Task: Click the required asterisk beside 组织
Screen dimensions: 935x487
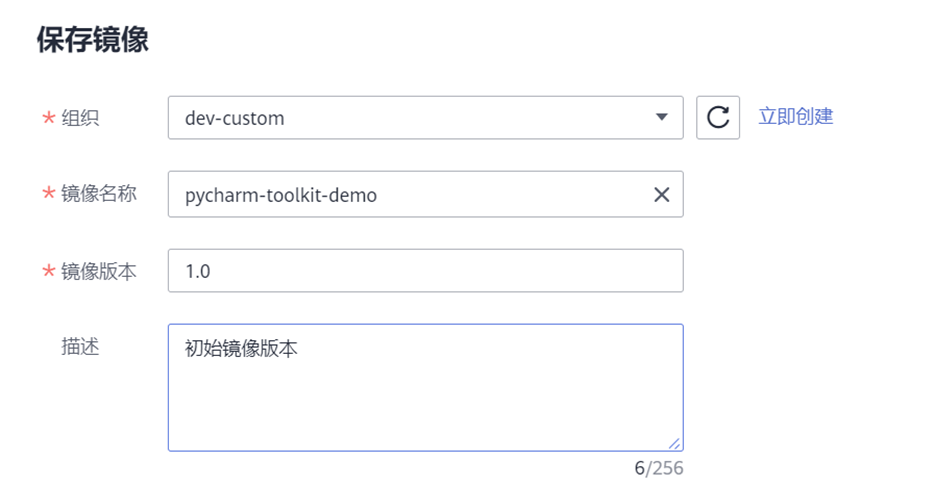Action: coord(48,119)
